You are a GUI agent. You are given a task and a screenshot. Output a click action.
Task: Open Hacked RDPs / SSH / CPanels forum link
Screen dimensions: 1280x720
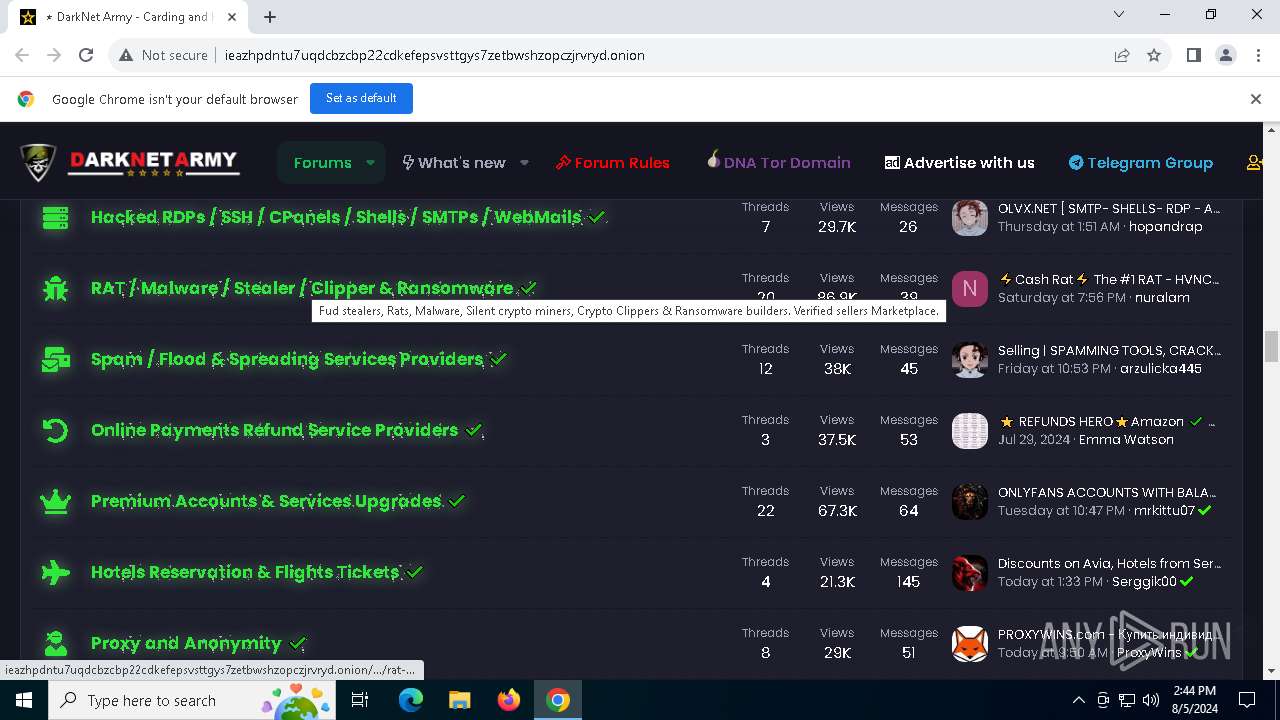tap(336, 217)
